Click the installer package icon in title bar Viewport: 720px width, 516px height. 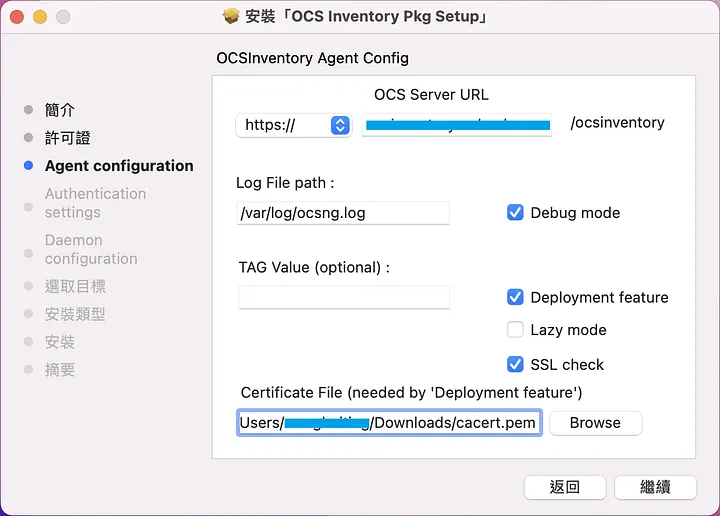pos(231,17)
